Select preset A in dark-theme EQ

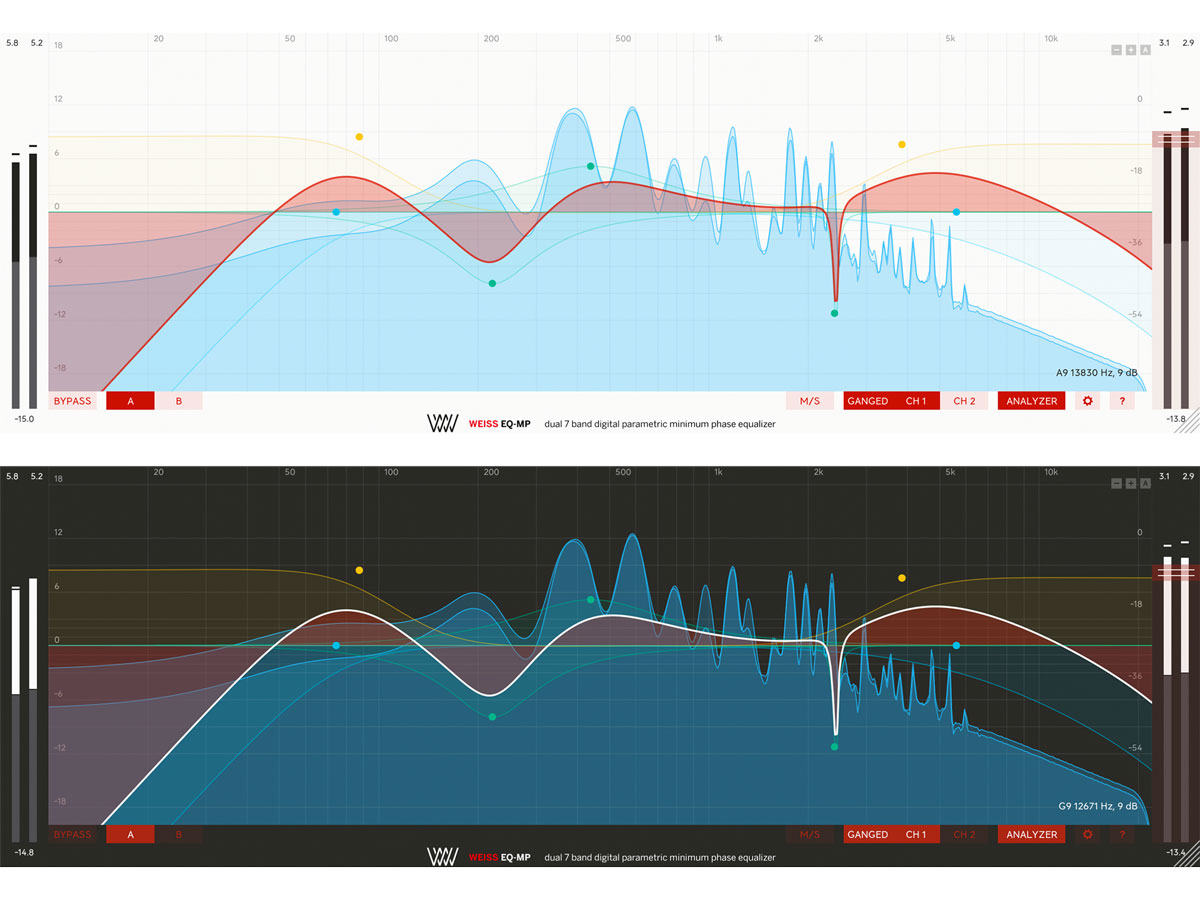(130, 834)
